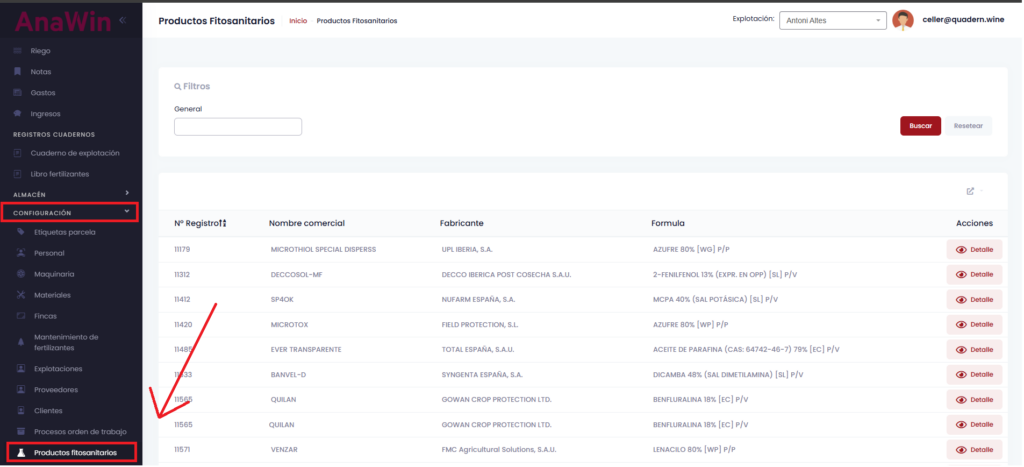
Task: Collapse sidebar with the double-chevron icon
Action: 122,20
